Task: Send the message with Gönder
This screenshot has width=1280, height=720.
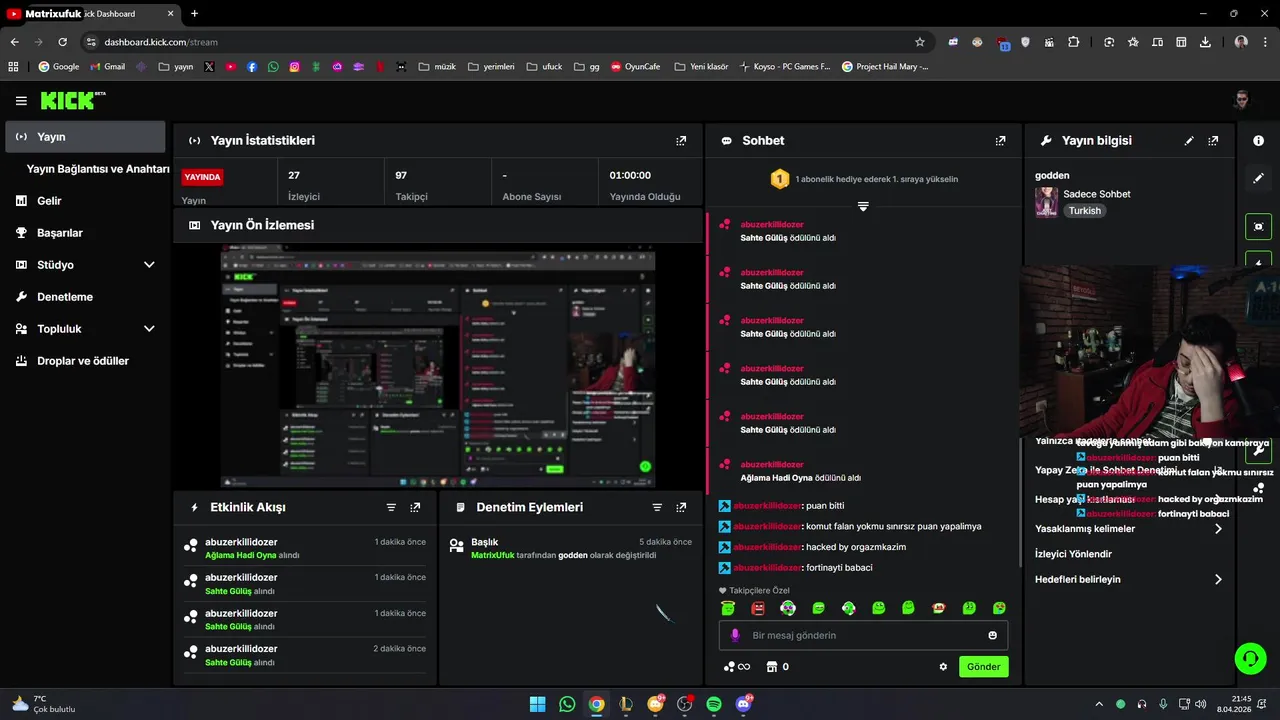Action: coord(983,667)
